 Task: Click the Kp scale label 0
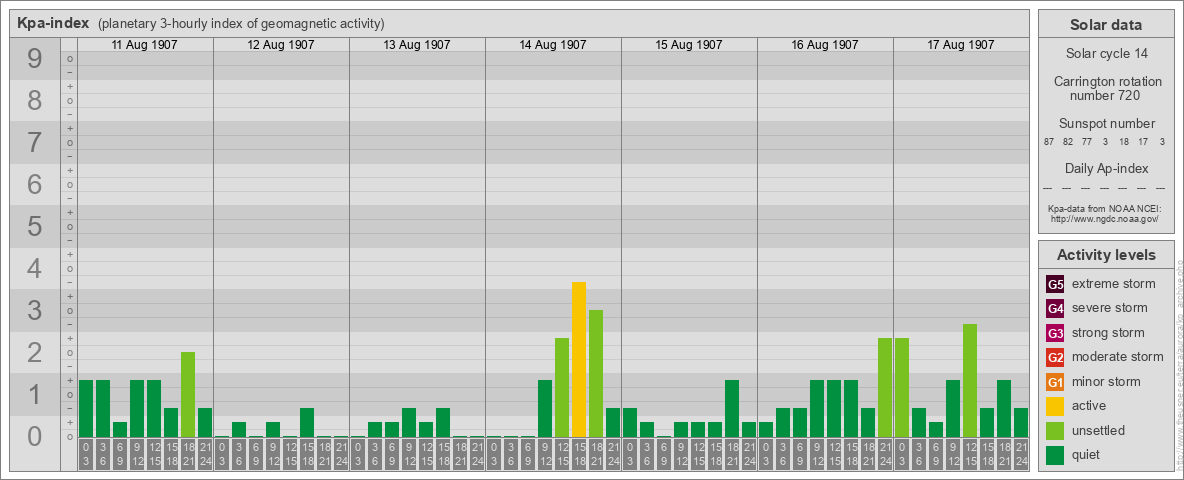coord(35,436)
